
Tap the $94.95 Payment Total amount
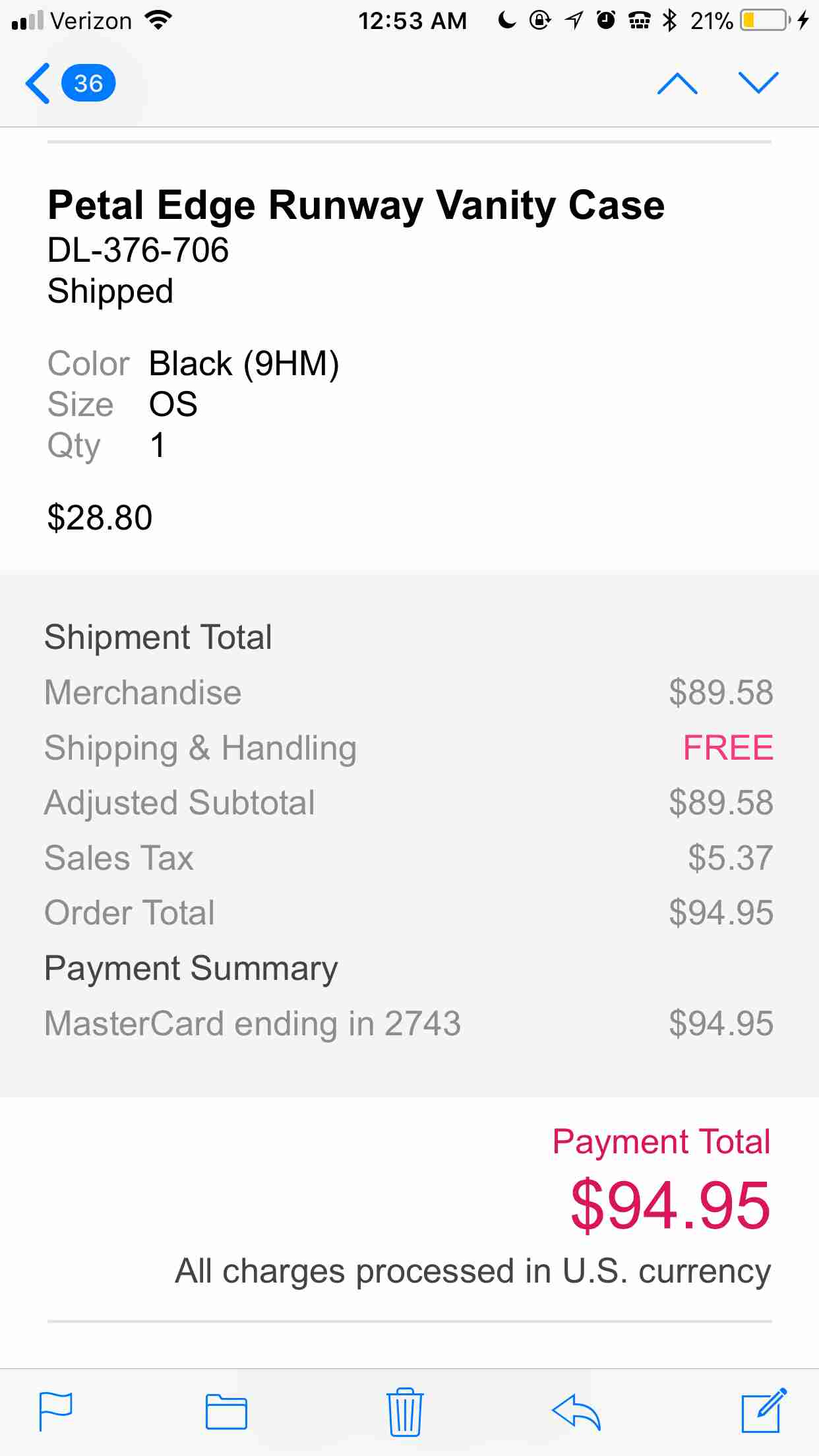[671, 1205]
